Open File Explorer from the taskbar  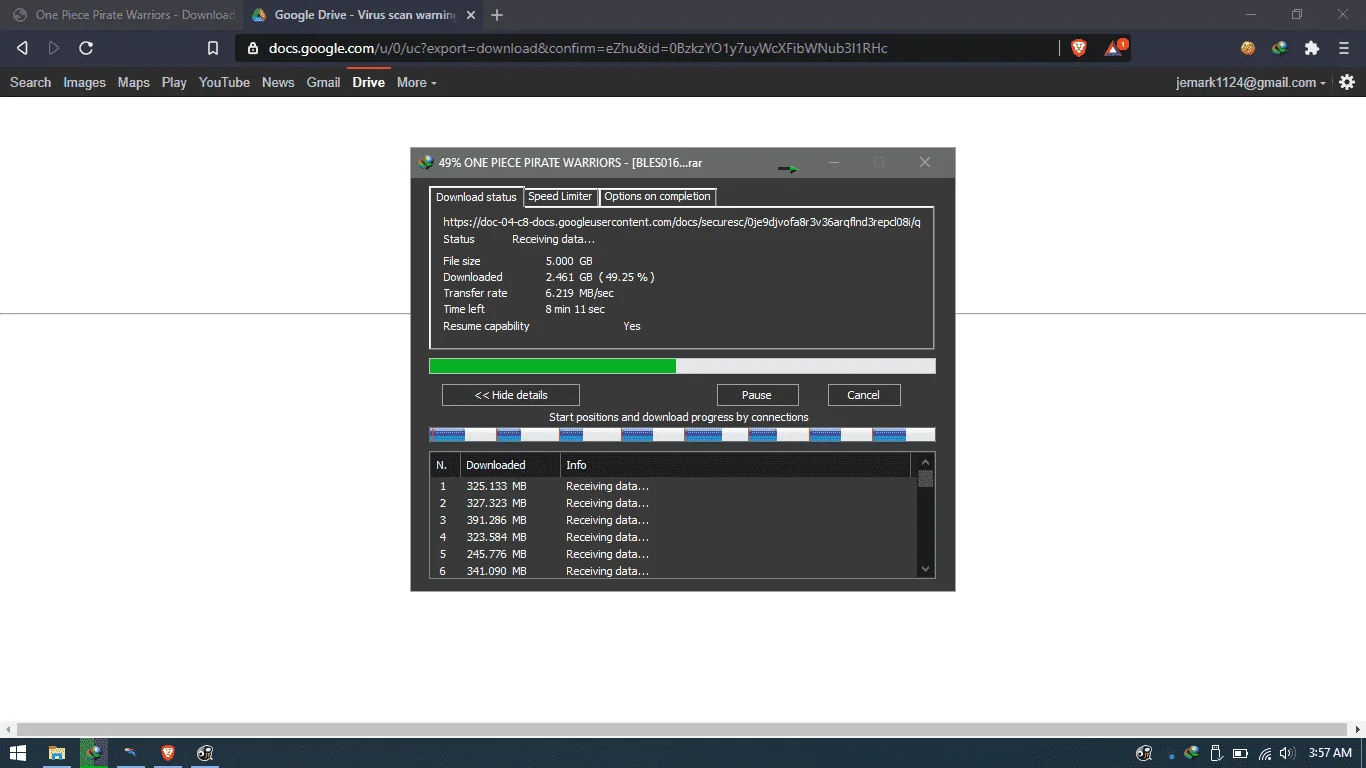(57, 753)
